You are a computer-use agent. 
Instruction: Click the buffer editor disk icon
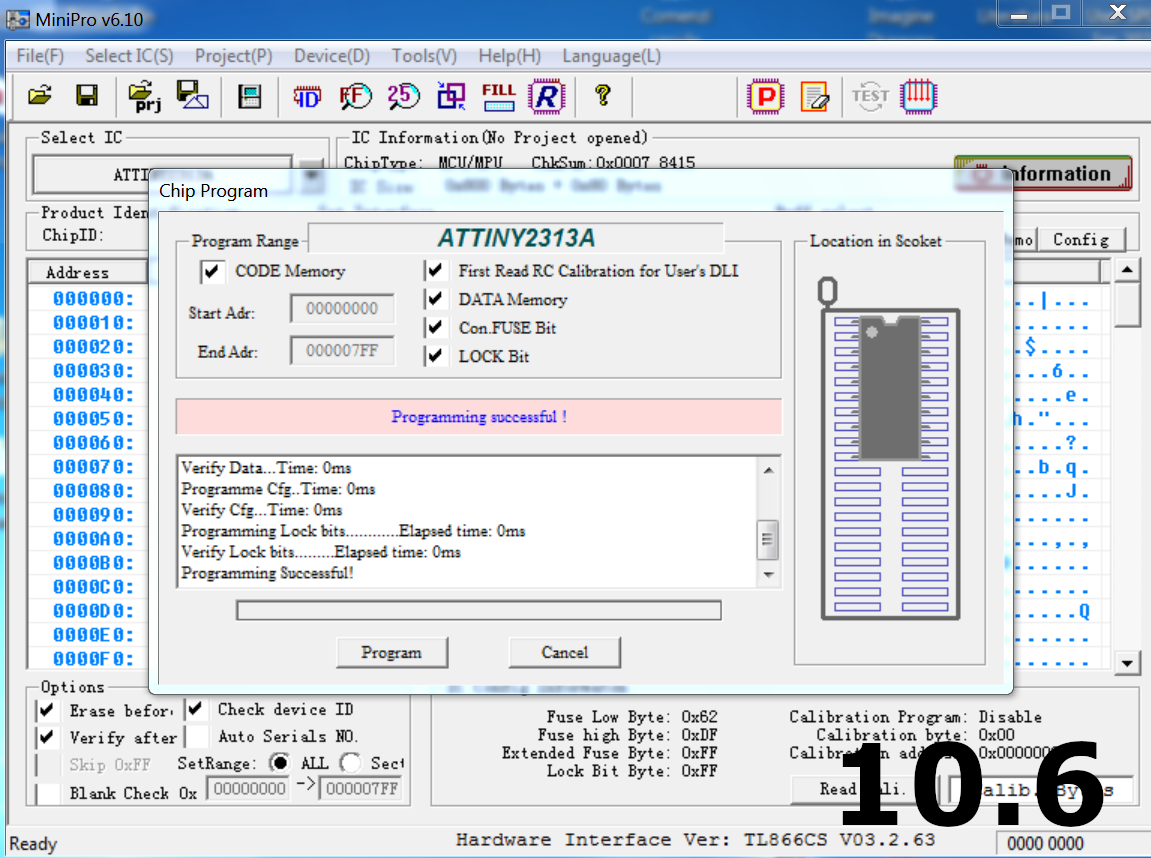pos(250,96)
